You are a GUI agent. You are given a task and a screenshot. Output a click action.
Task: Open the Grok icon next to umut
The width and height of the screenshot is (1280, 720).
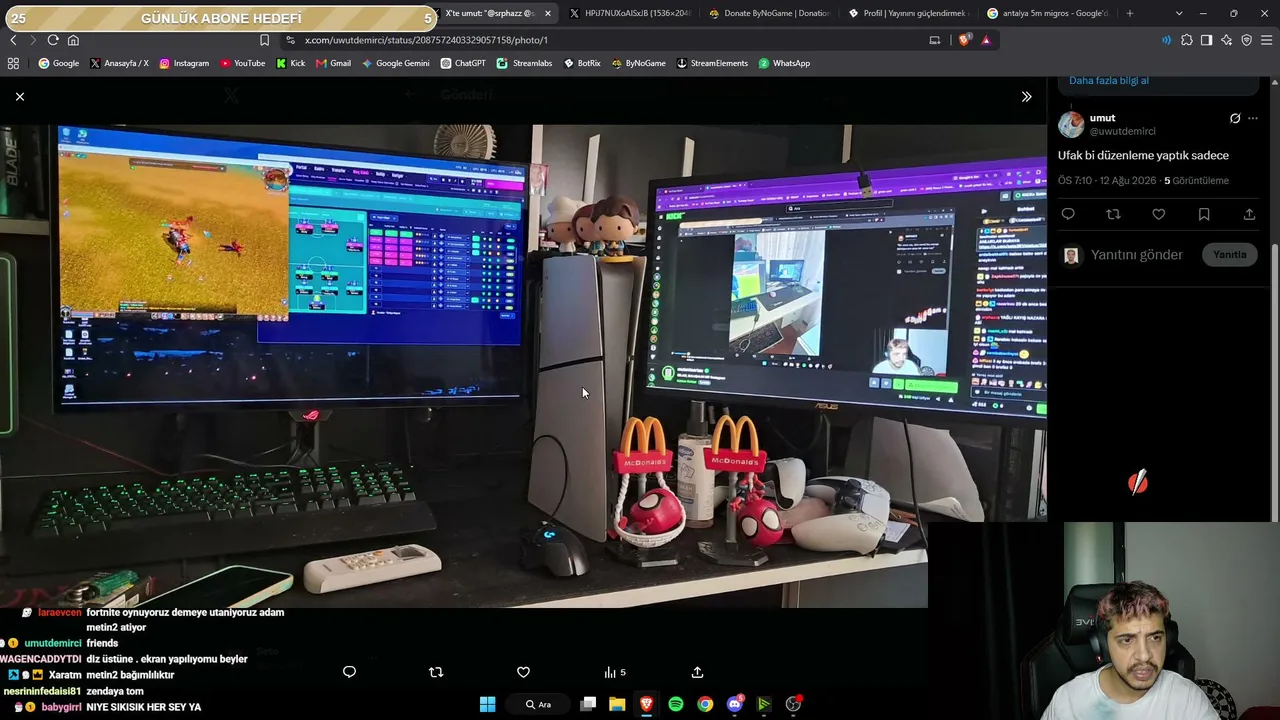coord(1235,118)
